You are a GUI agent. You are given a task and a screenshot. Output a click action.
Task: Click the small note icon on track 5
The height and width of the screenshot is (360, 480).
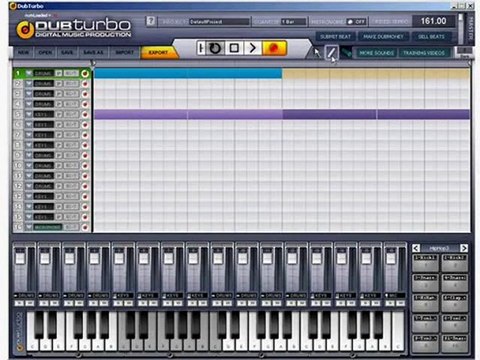59,114
